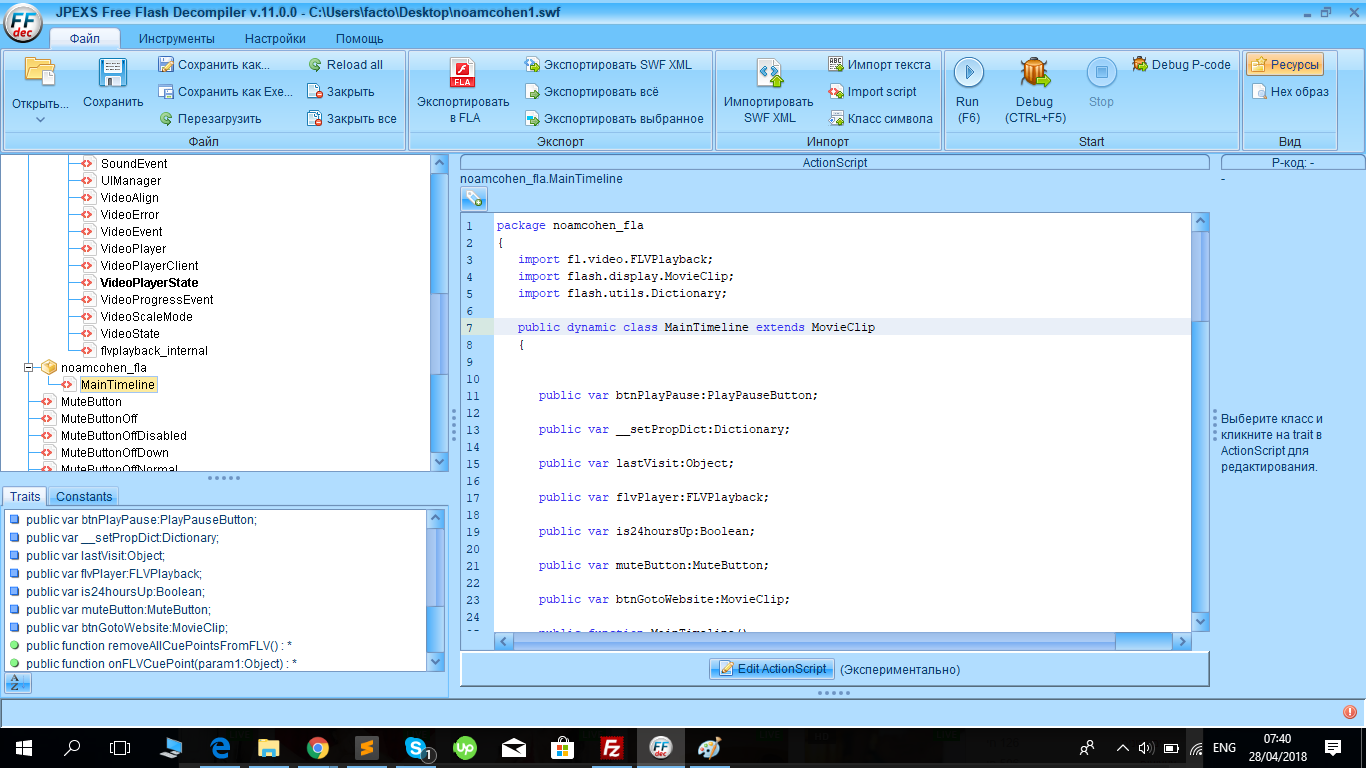Screen dimensions: 1366x768
Task: Click the noamcohen_fla package icon
Action: [x=49, y=368]
